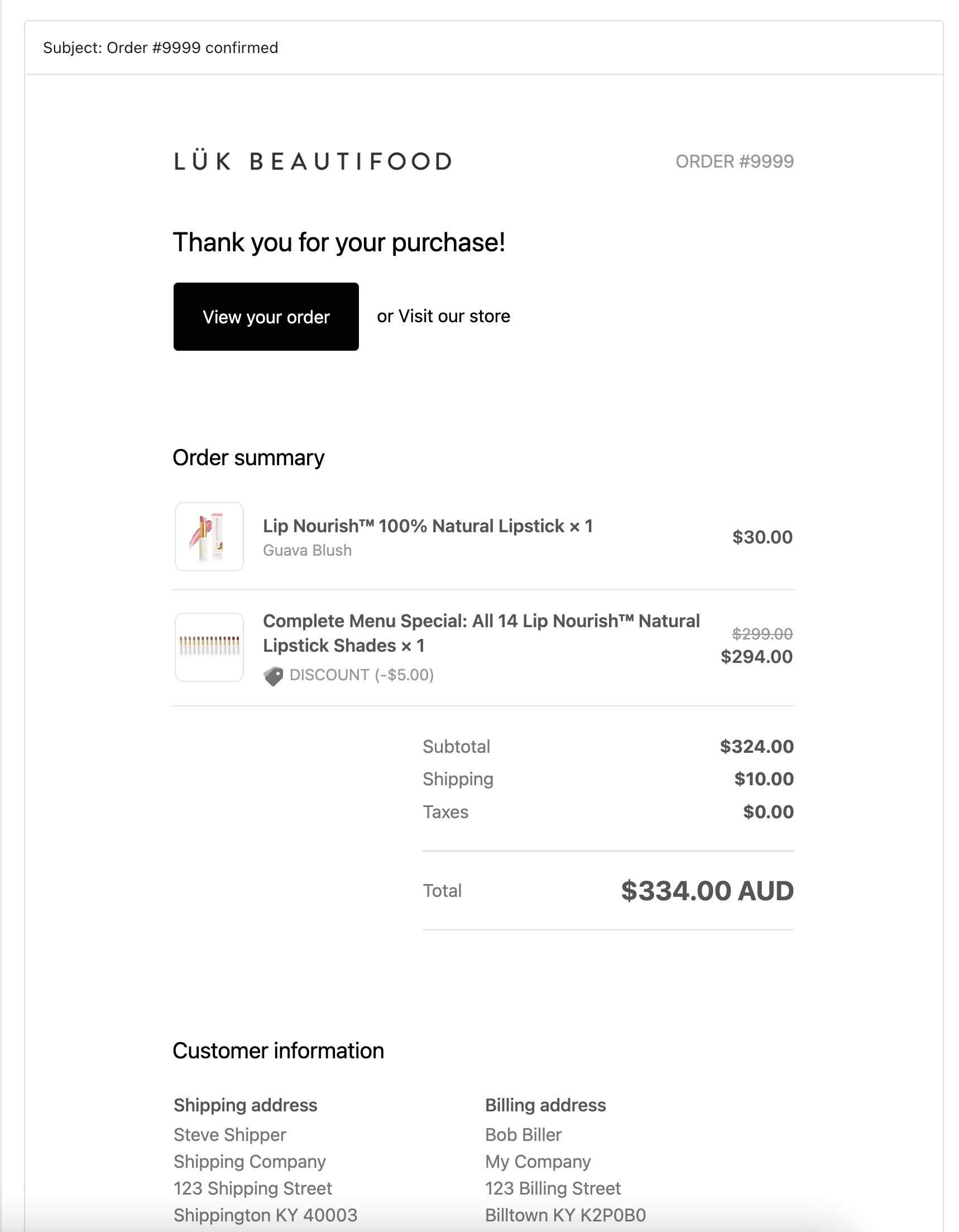This screenshot has width=959, height=1232.
Task: Open the 14 lipstick shades set thumbnail
Action: [x=209, y=647]
